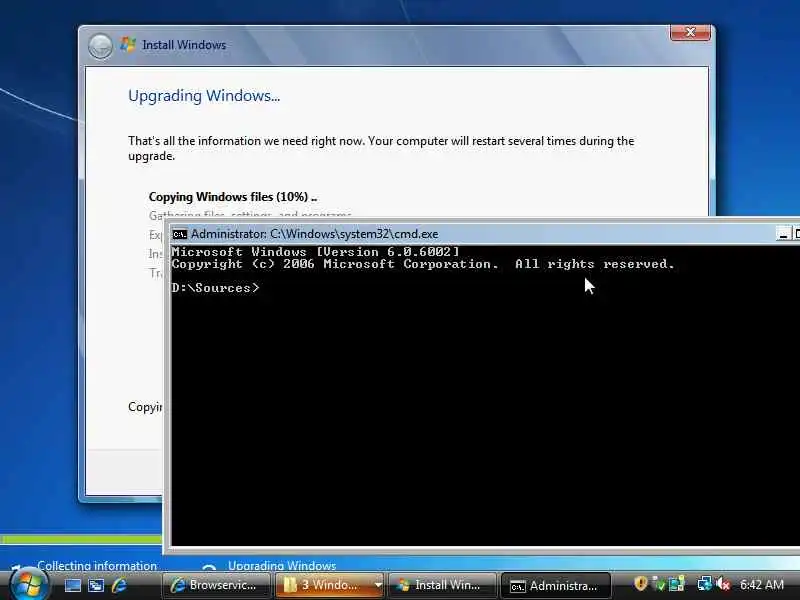Click the Collecting information step label
The height and width of the screenshot is (600, 800).
click(97, 565)
